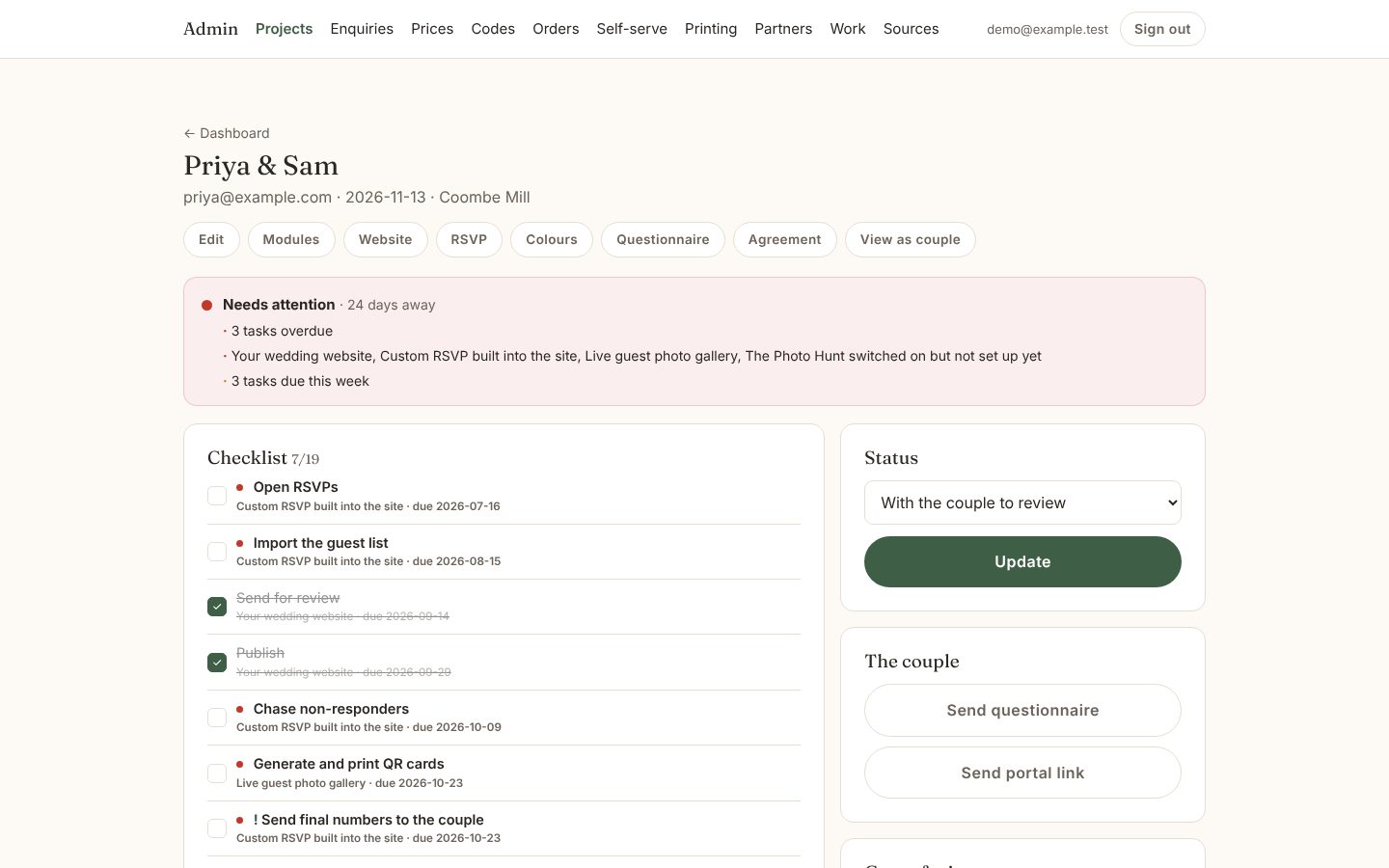Click Send portal link button
This screenshot has height=868, width=1389.
1022,773
